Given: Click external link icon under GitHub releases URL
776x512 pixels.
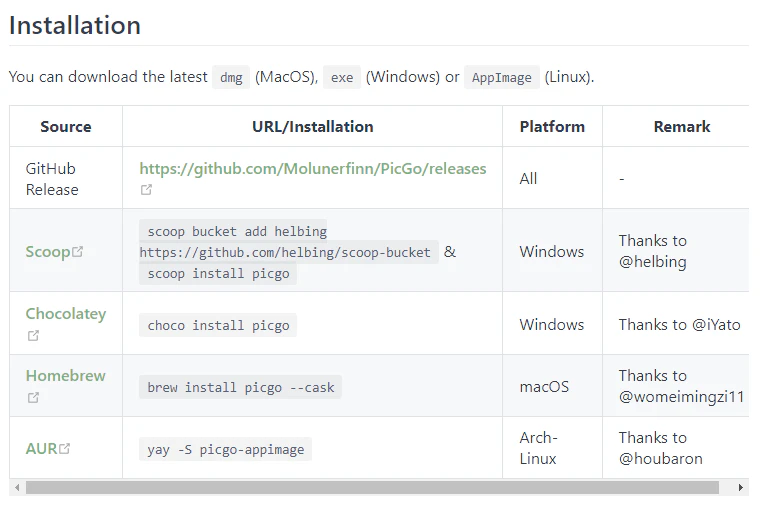Looking at the screenshot, I should click(146, 190).
